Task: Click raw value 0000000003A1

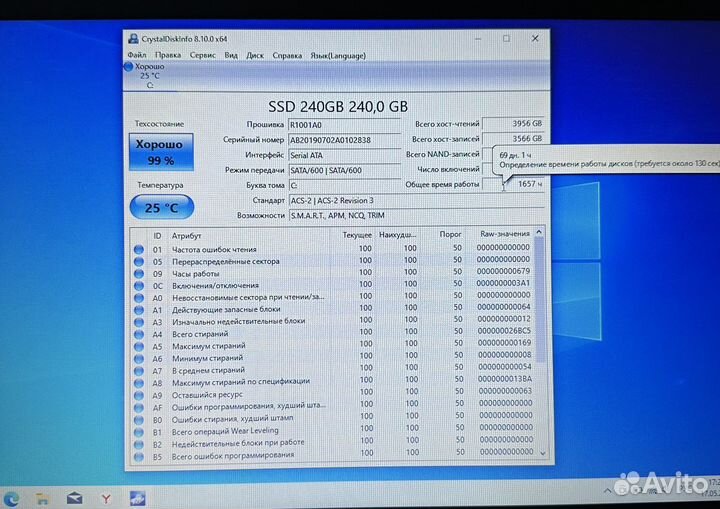Action: point(503,283)
